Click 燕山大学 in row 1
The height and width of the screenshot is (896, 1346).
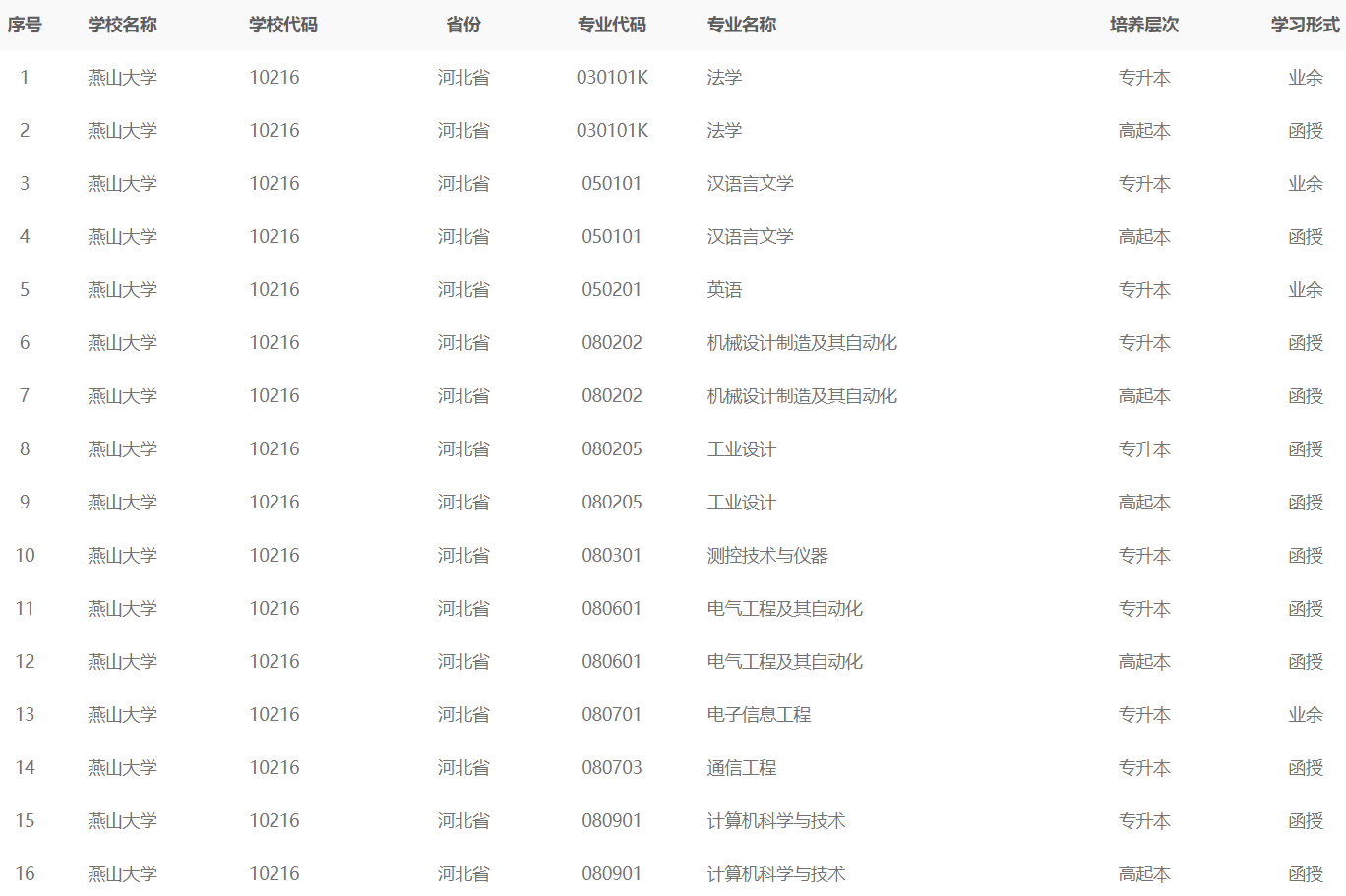click(122, 78)
